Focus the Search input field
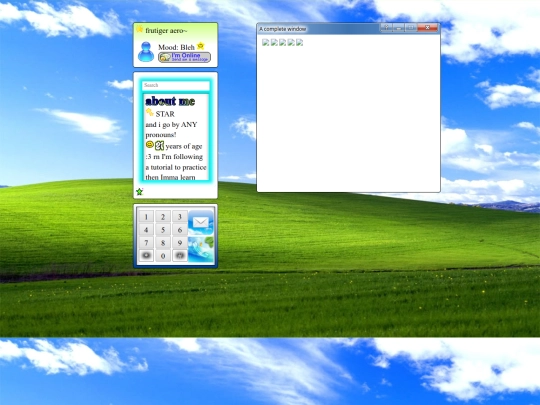Image resolution: width=540 pixels, height=405 pixels. [x=176, y=85]
